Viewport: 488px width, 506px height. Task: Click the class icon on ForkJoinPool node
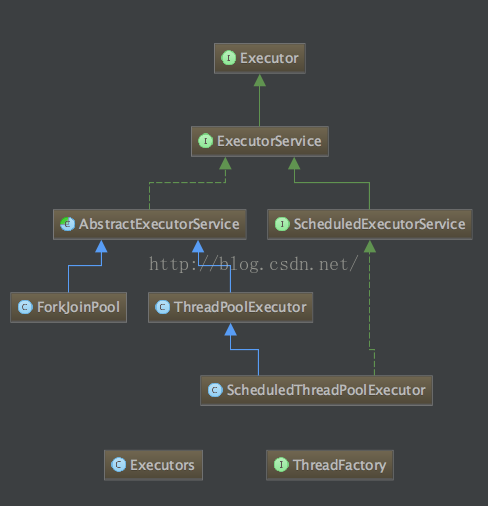pos(25,307)
